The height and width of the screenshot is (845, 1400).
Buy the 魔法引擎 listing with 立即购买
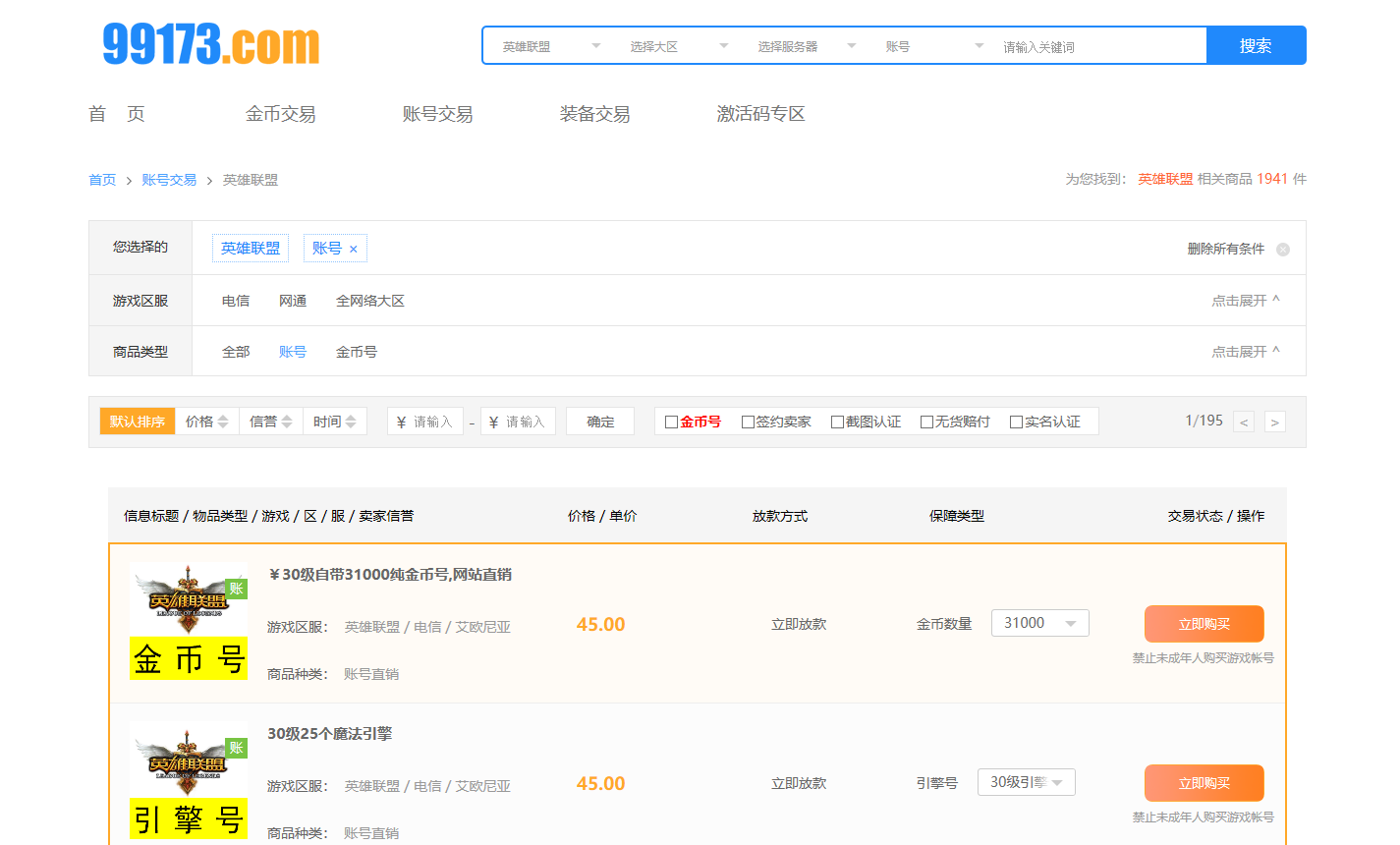1204,783
